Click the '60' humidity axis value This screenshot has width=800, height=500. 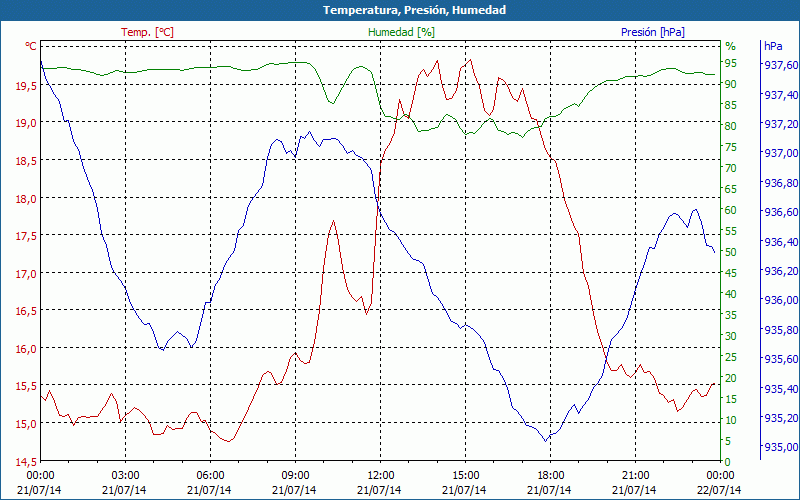point(731,210)
